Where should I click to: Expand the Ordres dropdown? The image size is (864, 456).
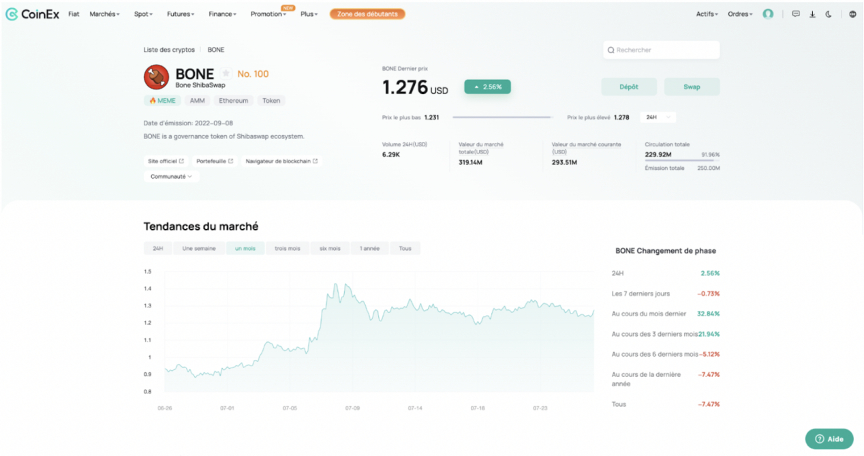pyautogui.click(x=739, y=14)
